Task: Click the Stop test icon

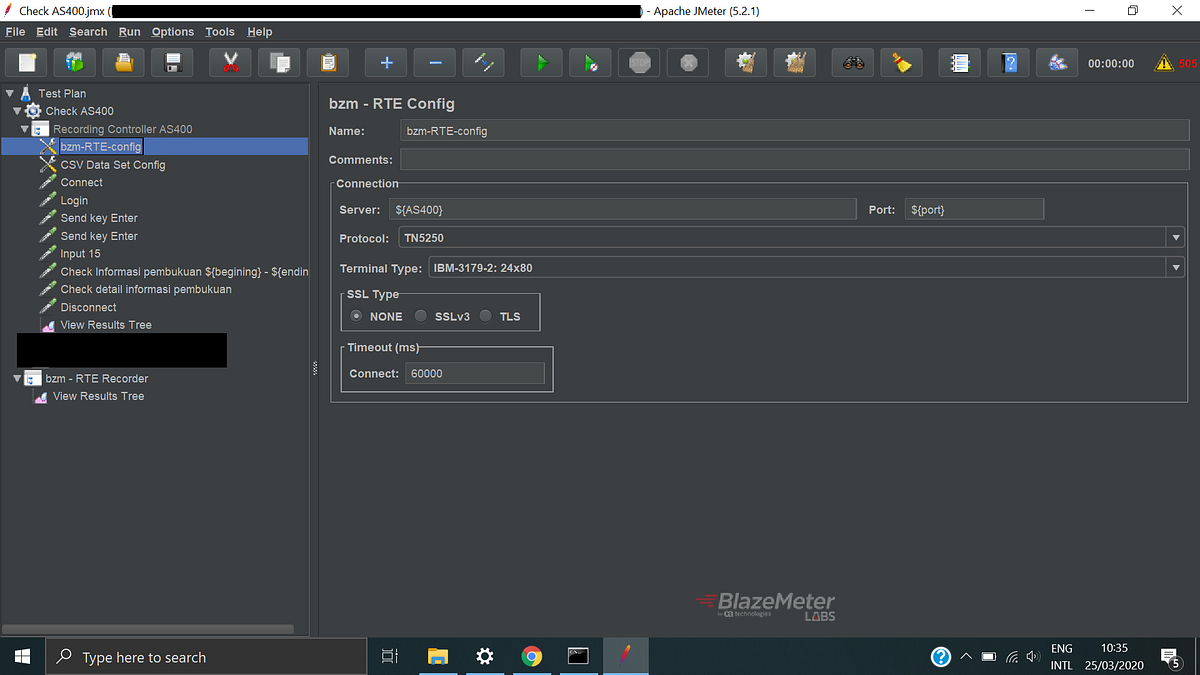Action: [x=639, y=63]
